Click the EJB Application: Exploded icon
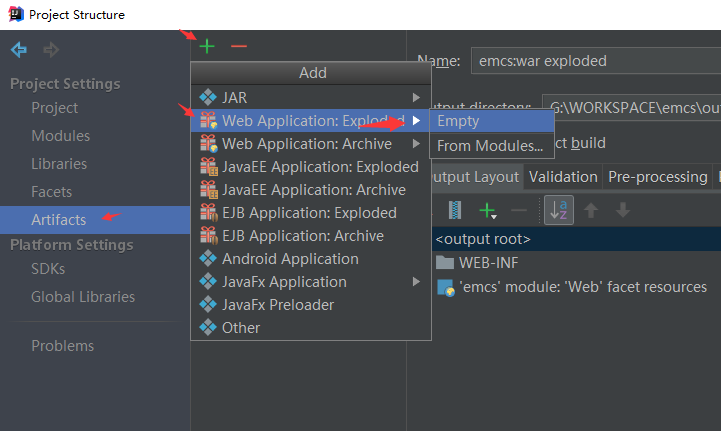Screen dimensions: 721x431 pyautogui.click(x=208, y=213)
